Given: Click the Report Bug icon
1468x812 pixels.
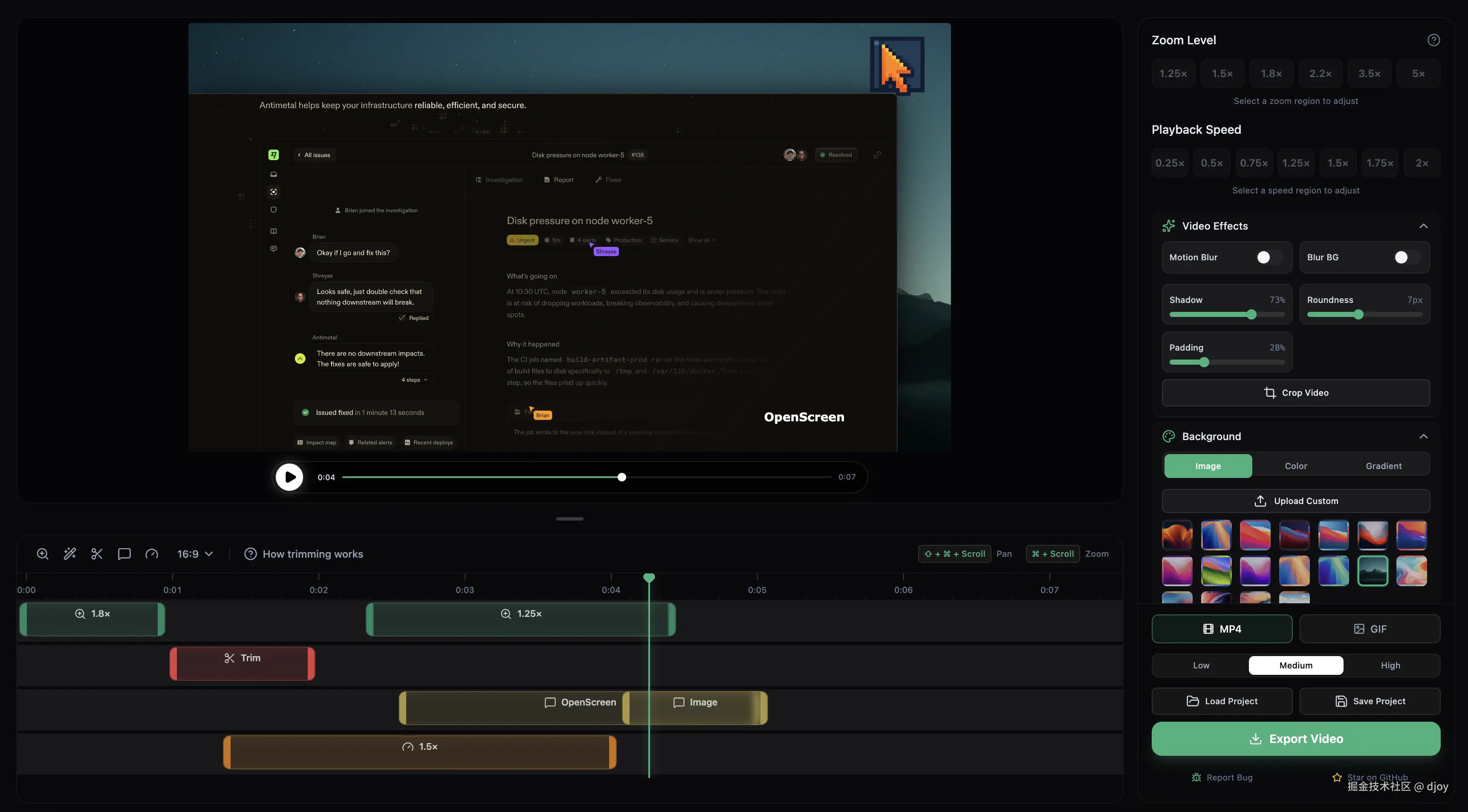Looking at the screenshot, I should click(1196, 777).
